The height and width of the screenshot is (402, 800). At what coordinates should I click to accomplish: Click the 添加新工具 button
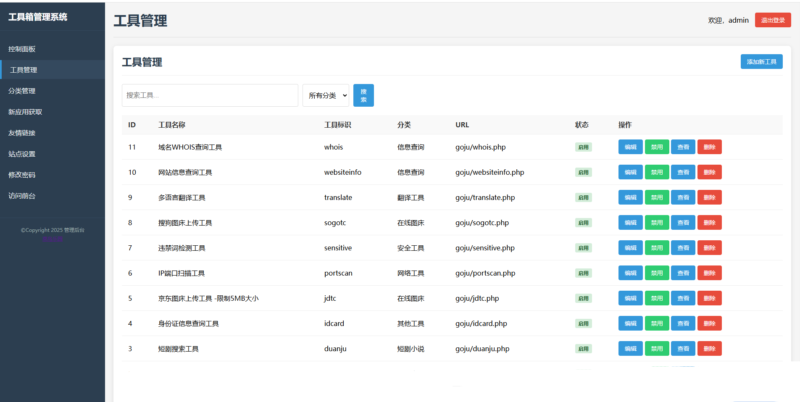[x=761, y=62]
